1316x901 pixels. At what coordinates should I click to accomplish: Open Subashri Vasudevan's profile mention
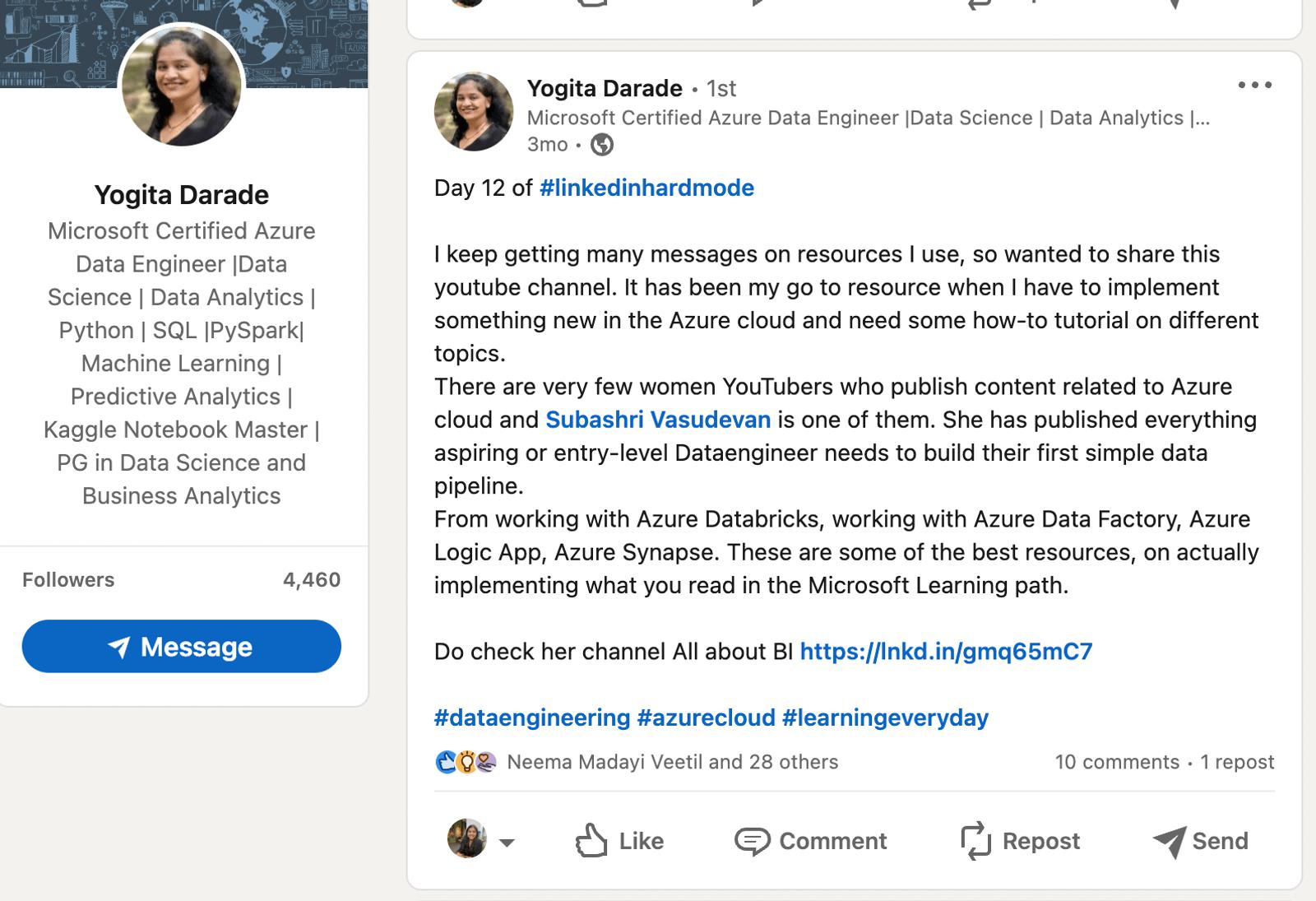[x=658, y=420]
